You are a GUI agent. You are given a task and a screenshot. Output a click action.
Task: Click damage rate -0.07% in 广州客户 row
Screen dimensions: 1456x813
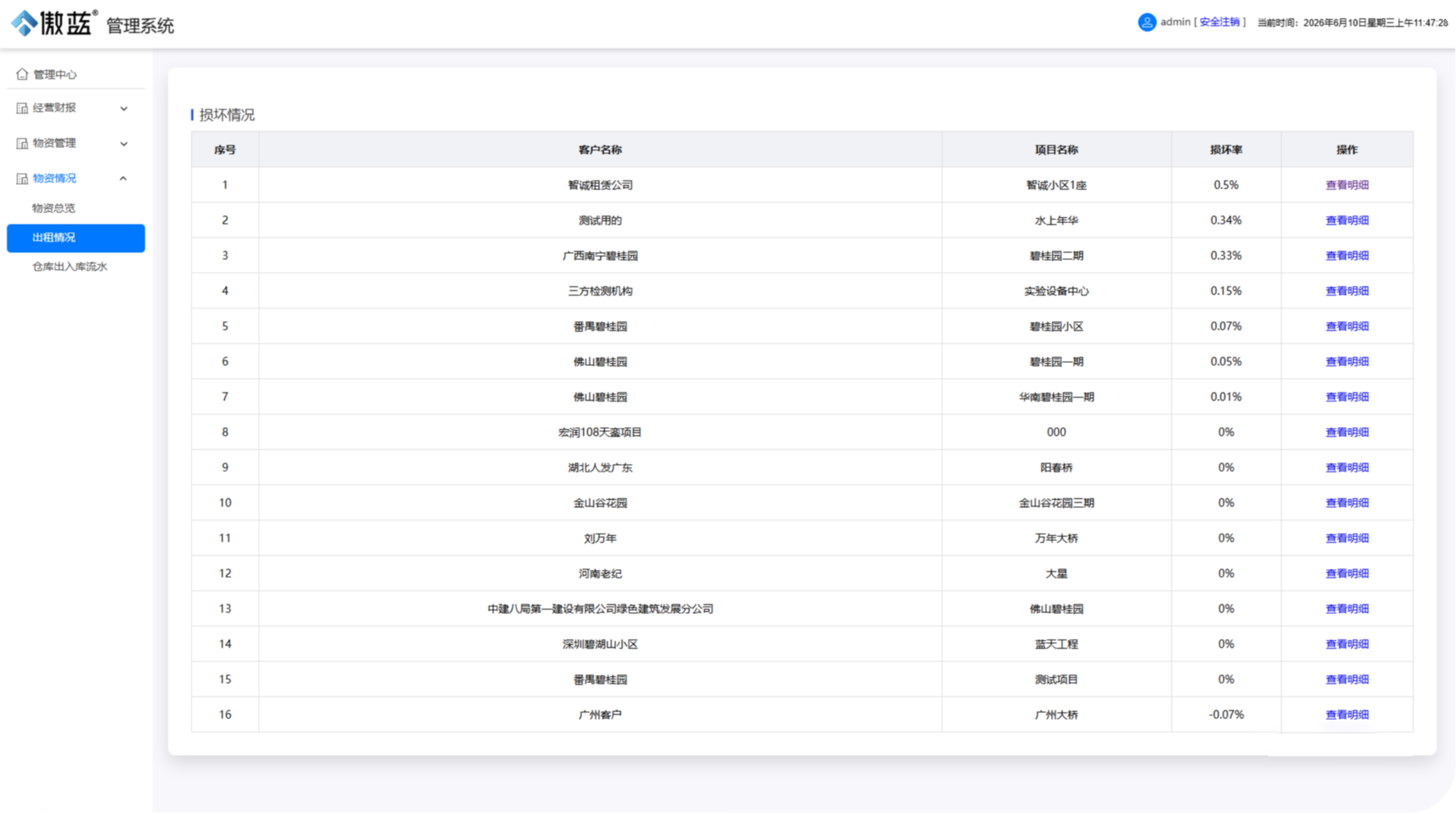[1226, 715]
